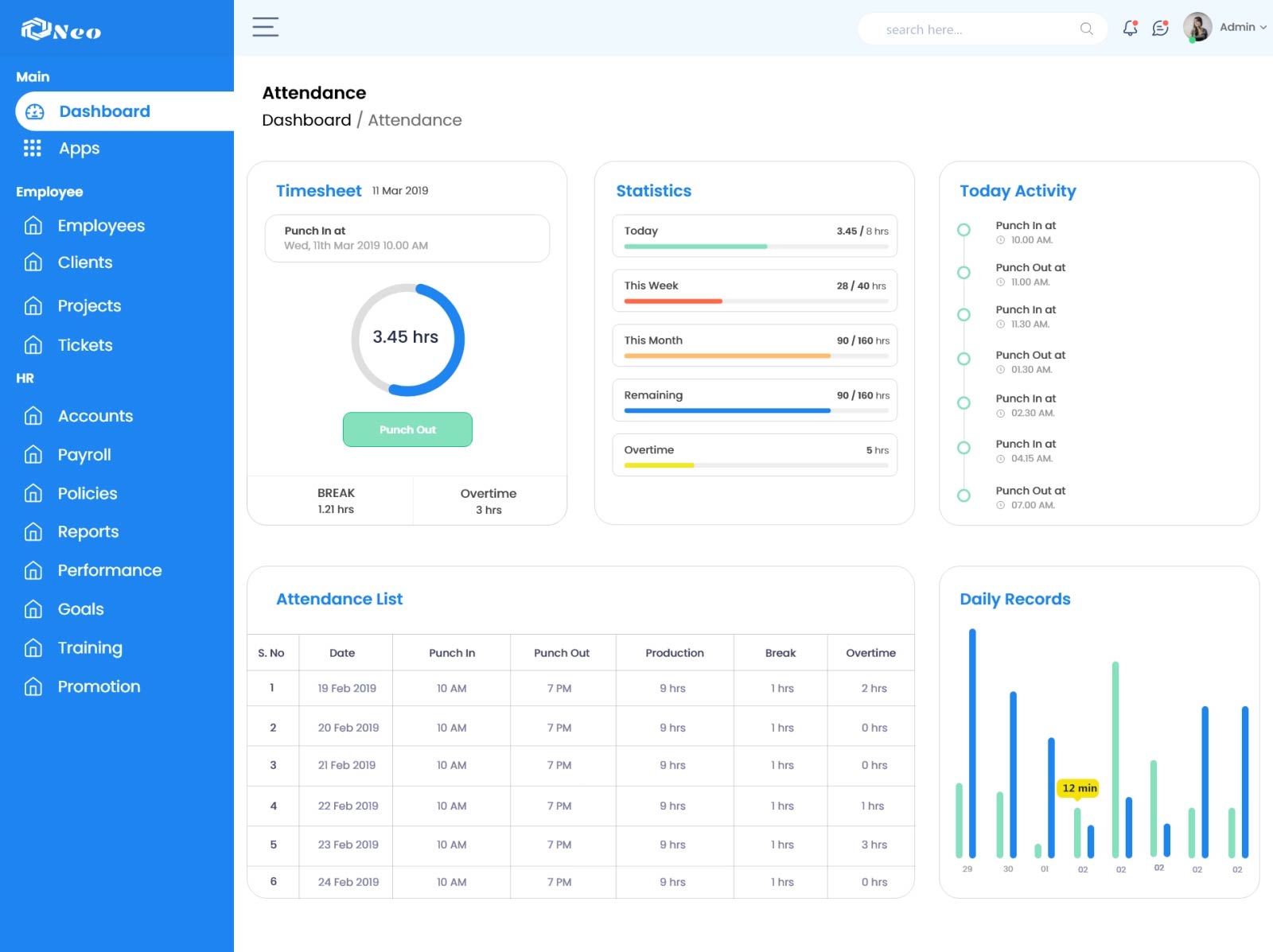
Task: Open the Promotion menu item
Action: point(99,686)
